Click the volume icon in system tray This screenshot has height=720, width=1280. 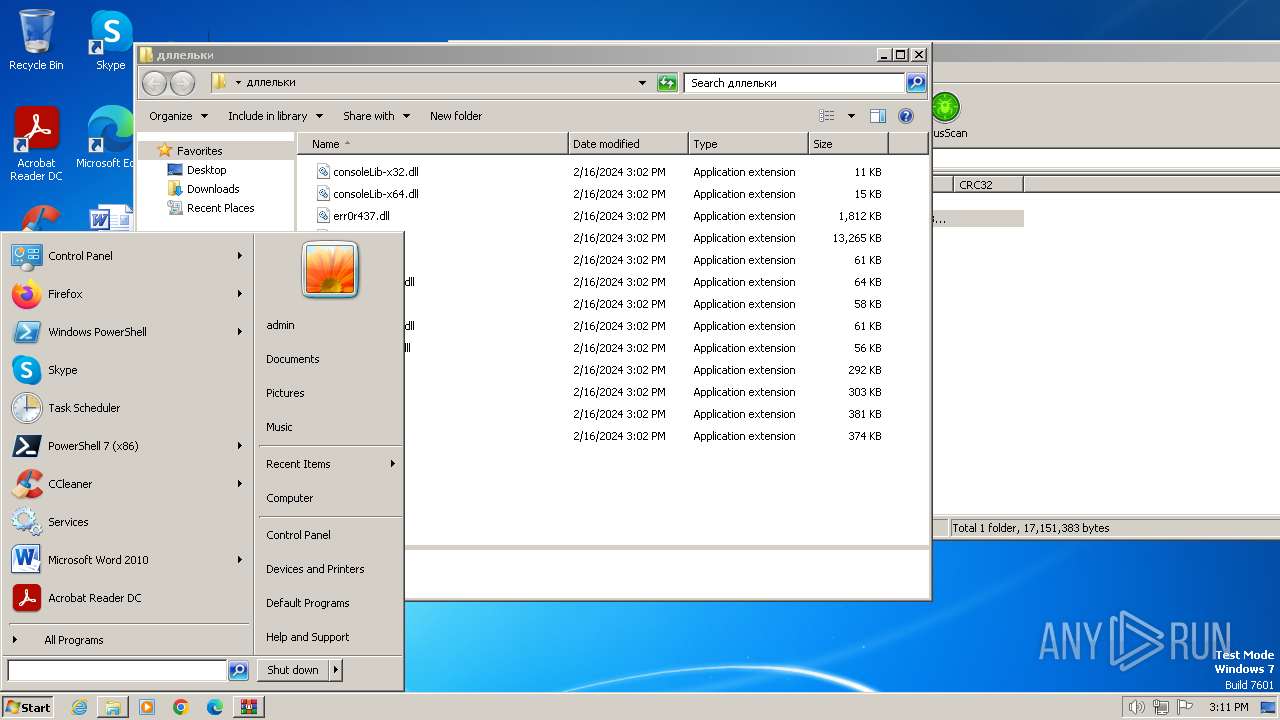(1136, 707)
